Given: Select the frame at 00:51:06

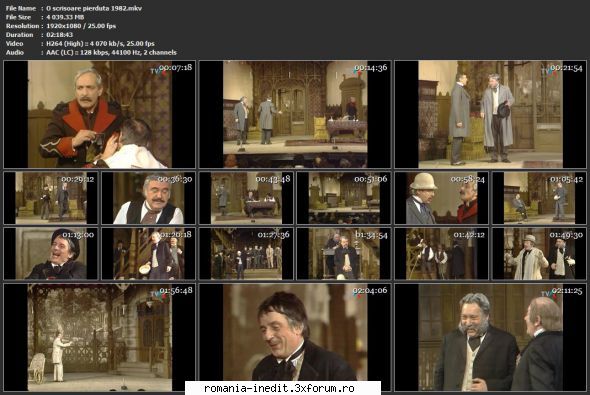Looking at the screenshot, I should tap(344, 198).
